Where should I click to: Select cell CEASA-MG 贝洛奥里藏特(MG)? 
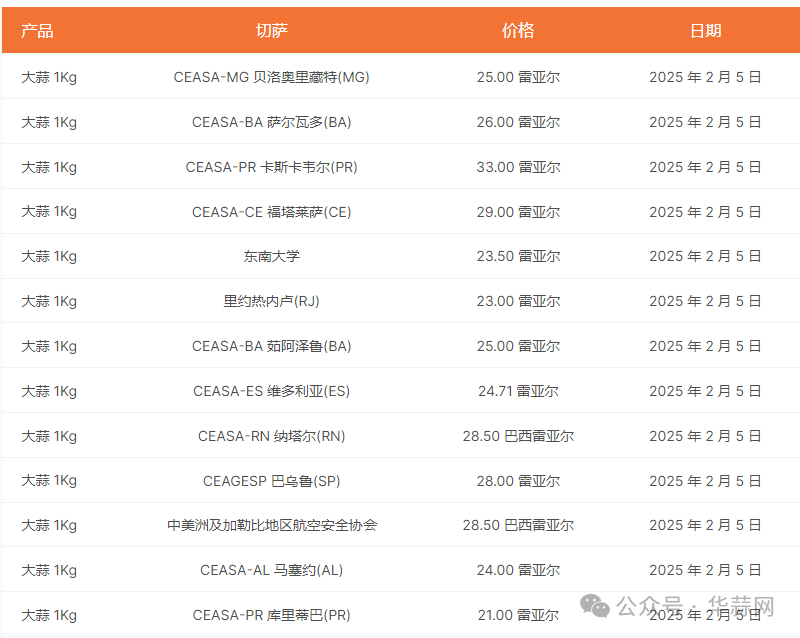pos(271,77)
